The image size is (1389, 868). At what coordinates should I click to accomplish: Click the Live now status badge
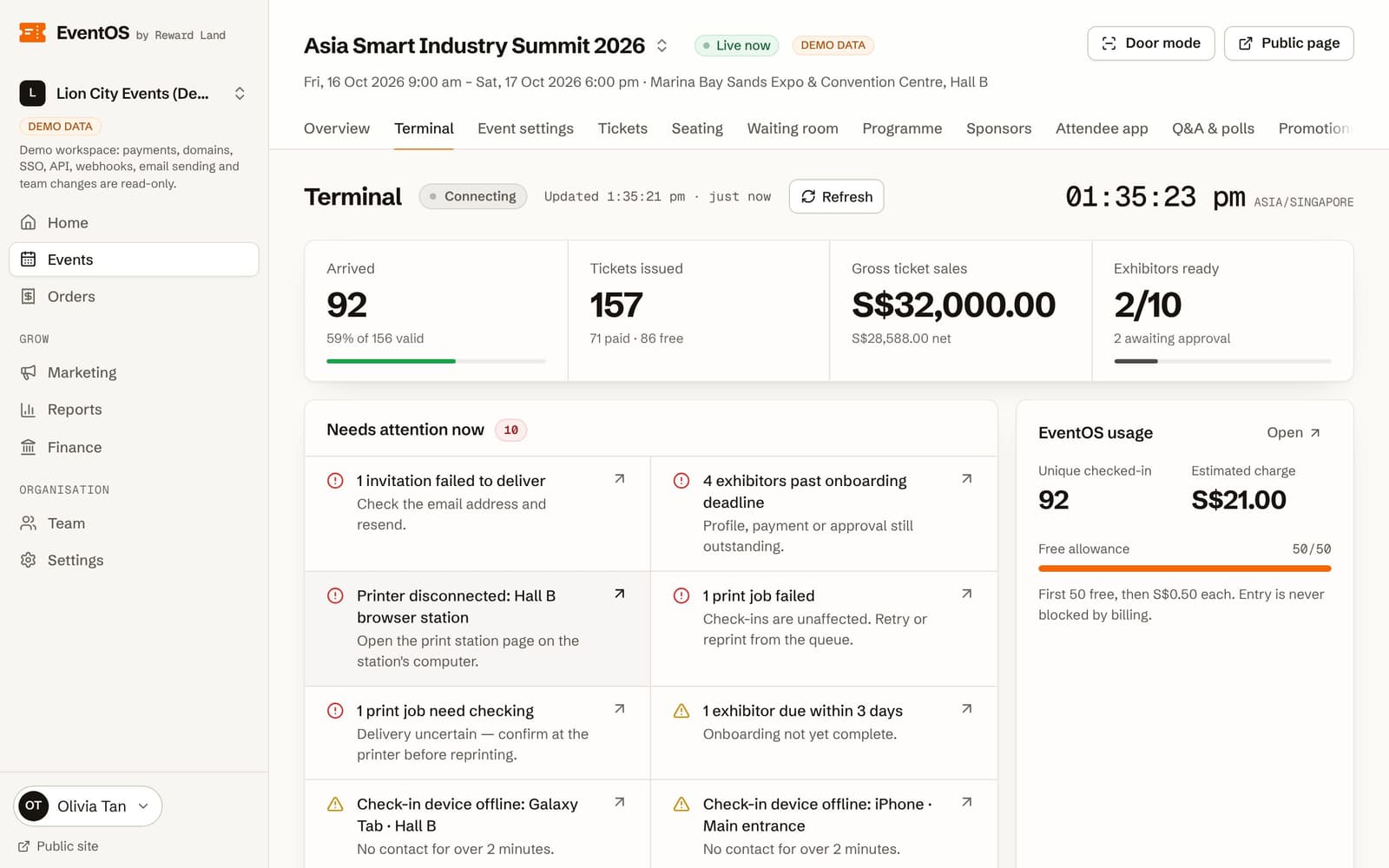tap(737, 45)
